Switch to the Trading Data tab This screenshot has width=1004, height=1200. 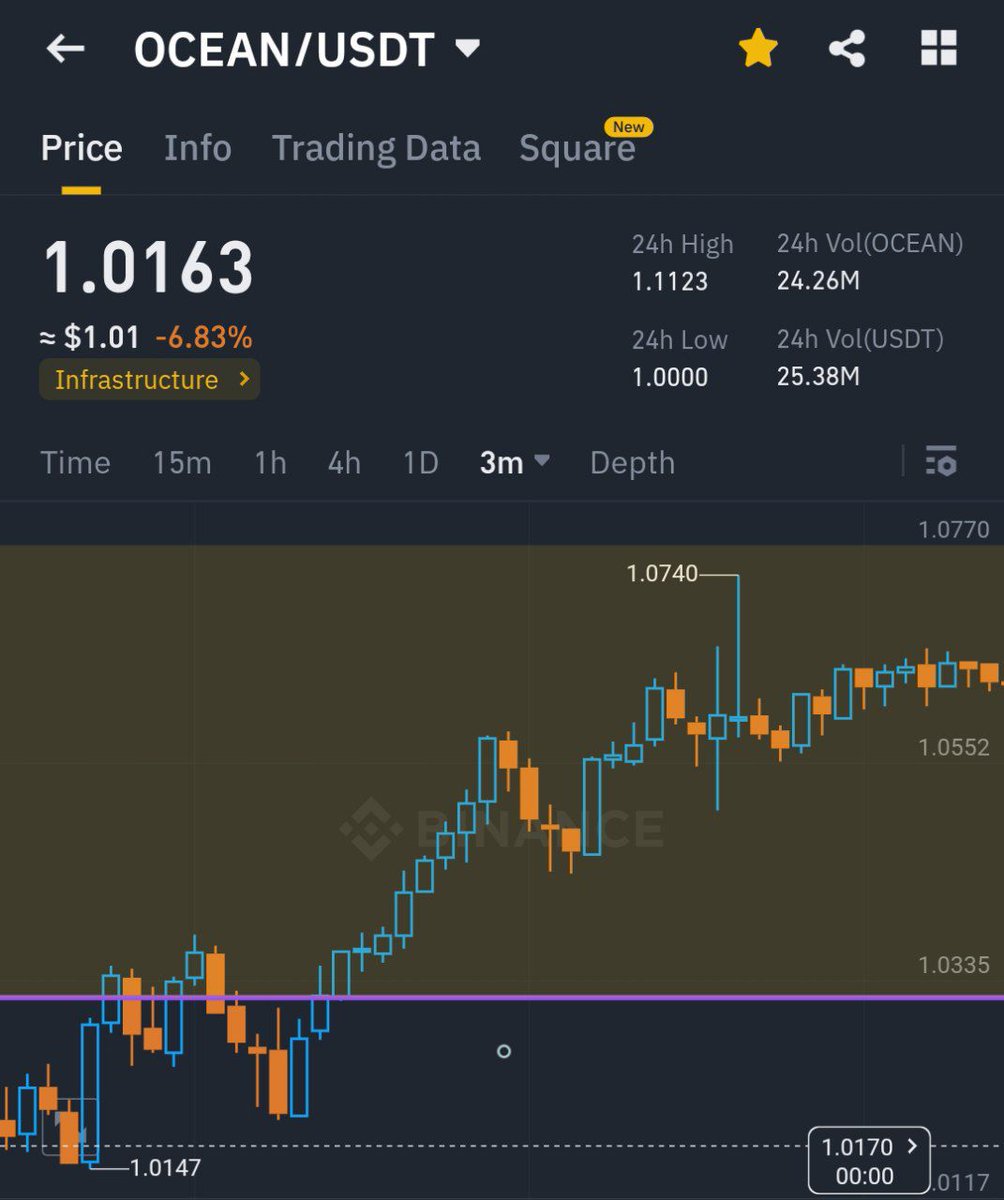coord(376,147)
